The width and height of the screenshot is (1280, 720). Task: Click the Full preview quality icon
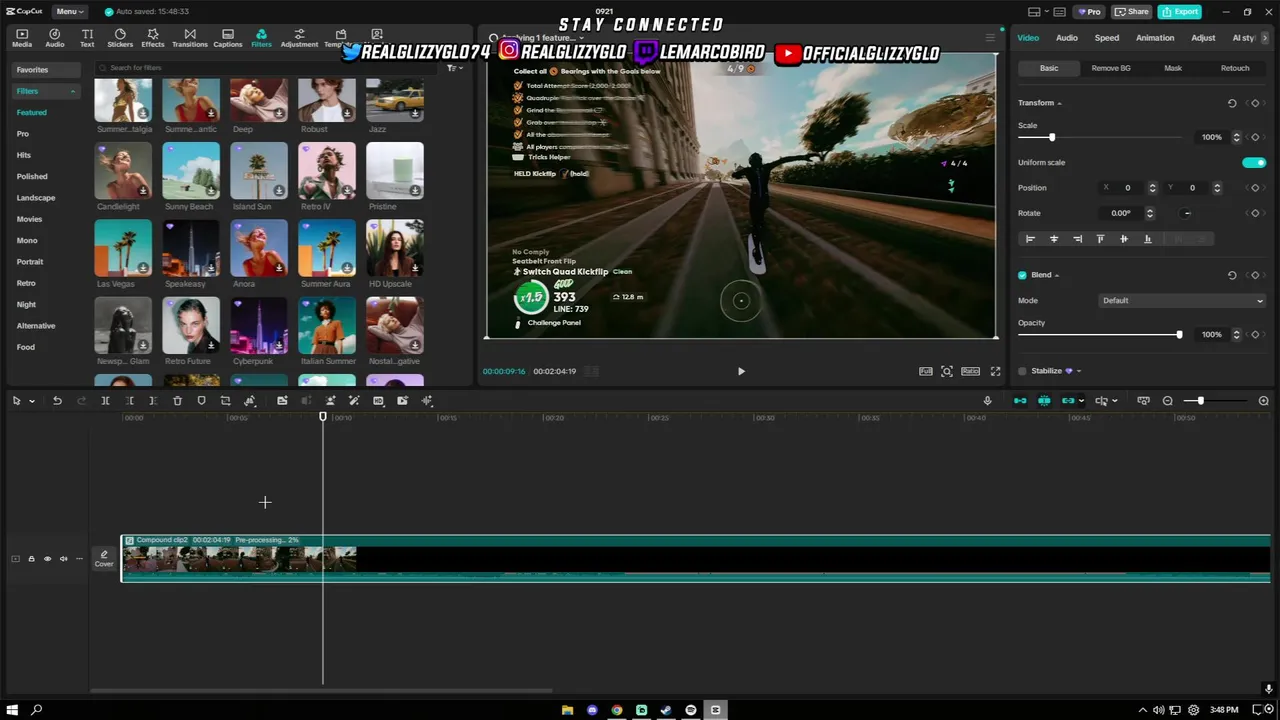(x=926, y=371)
